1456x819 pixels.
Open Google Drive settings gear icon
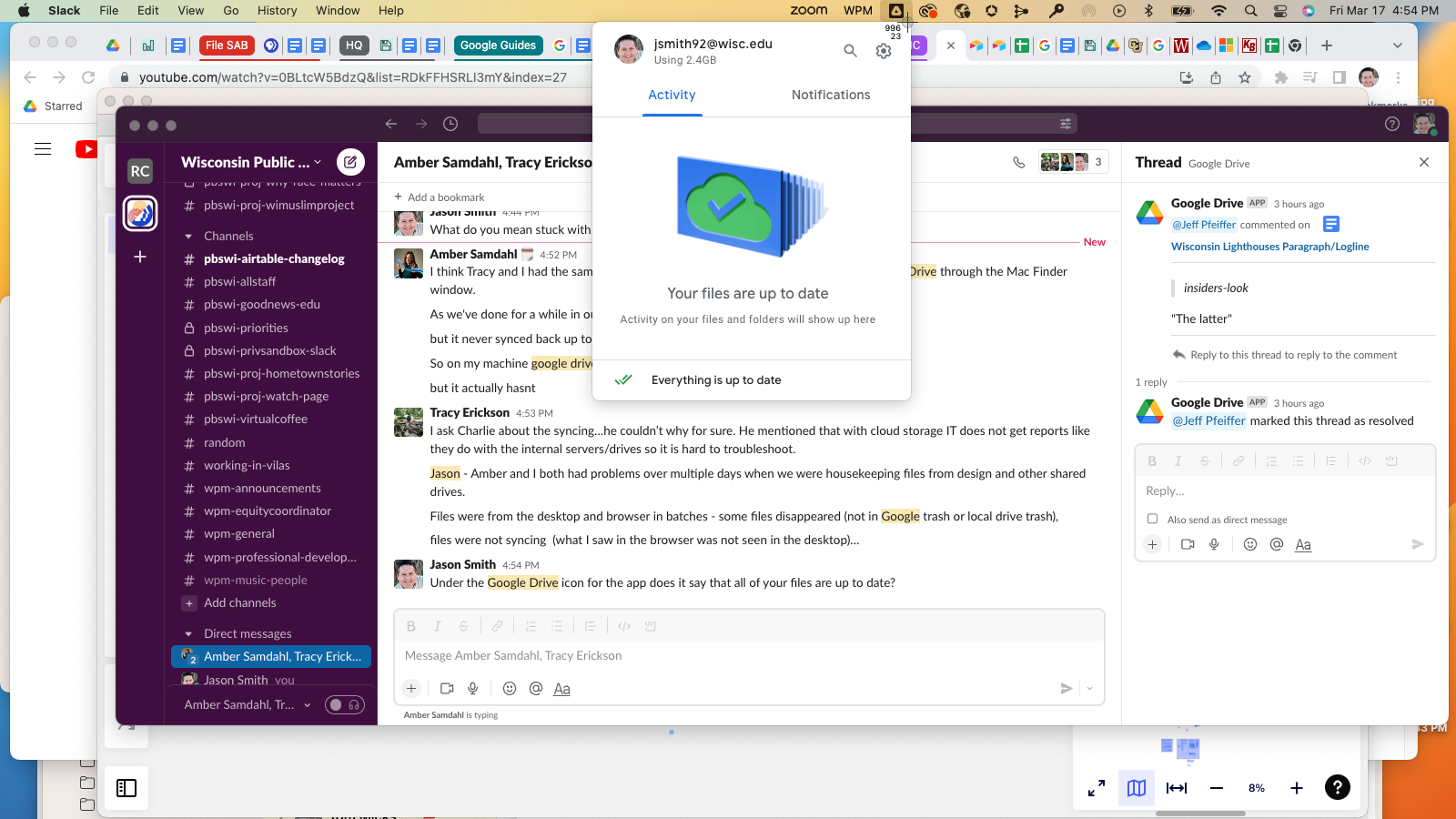[884, 51]
